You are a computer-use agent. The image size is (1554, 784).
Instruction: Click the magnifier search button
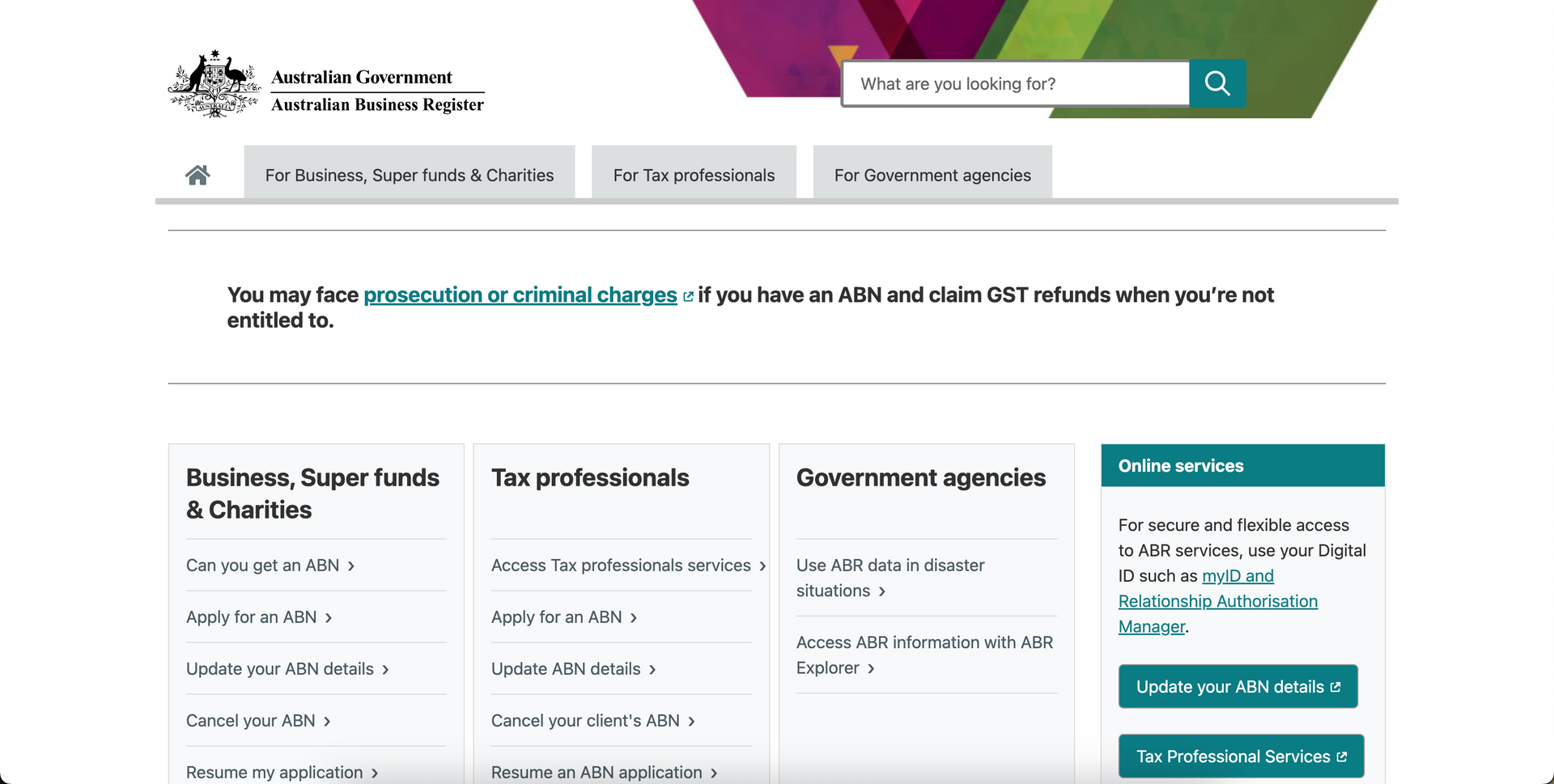[1217, 83]
